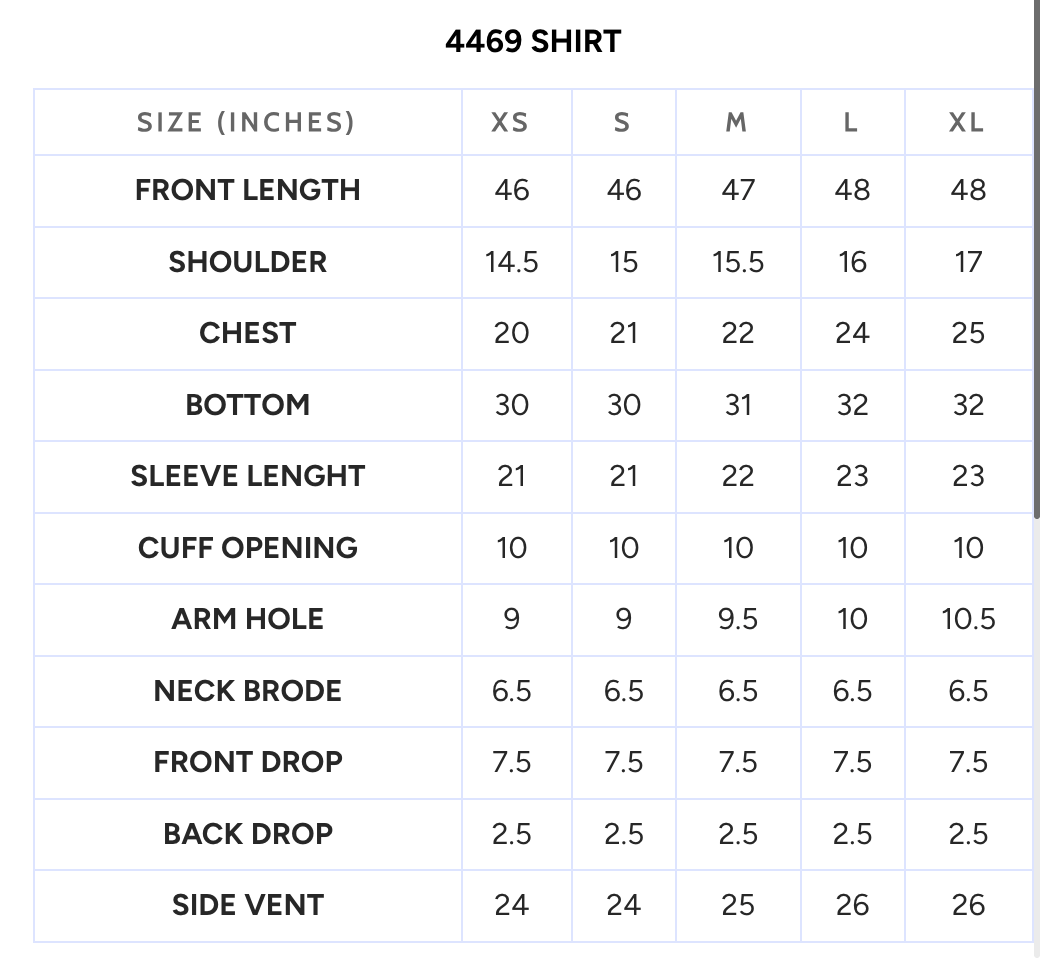Click the XL arm hole value 10.5
This screenshot has width=1056, height=961.
pos(968,620)
